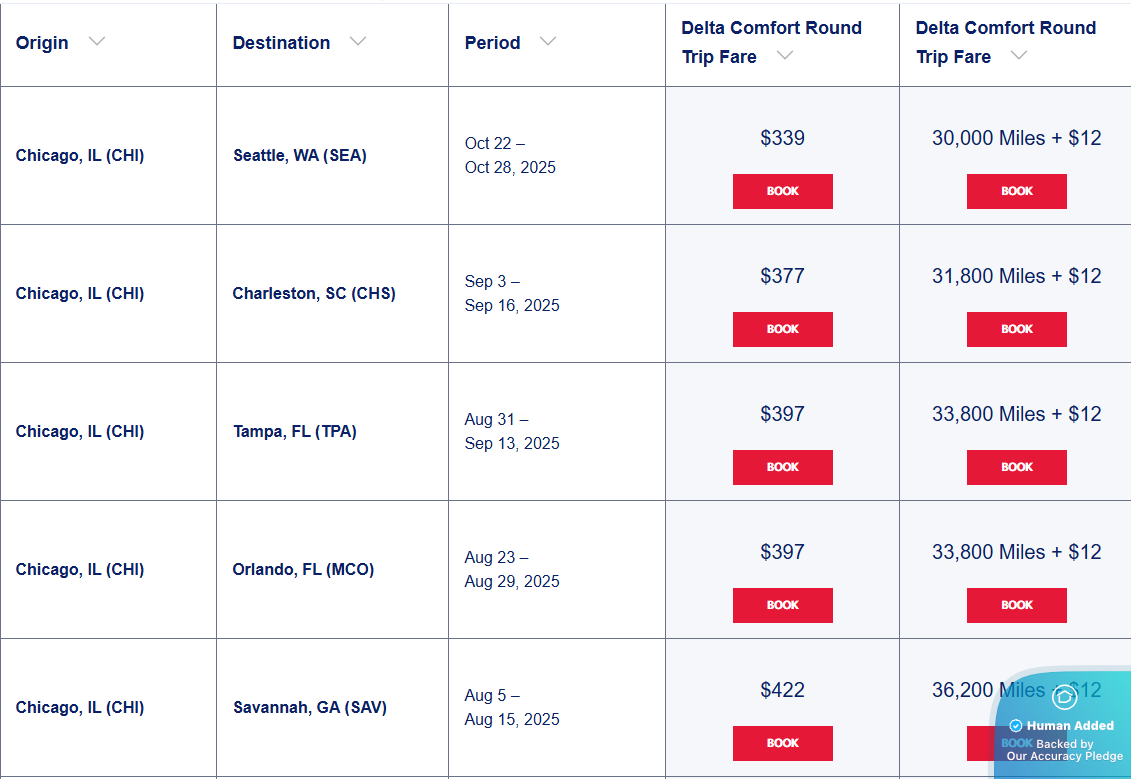Book the $422 Savannah cash fare
Viewport: 1131px width, 779px height.
[x=783, y=743]
